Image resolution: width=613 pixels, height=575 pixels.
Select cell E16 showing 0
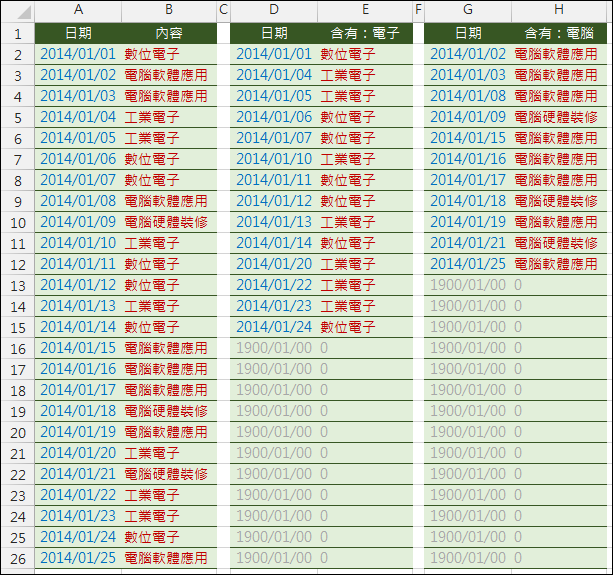click(x=365, y=348)
